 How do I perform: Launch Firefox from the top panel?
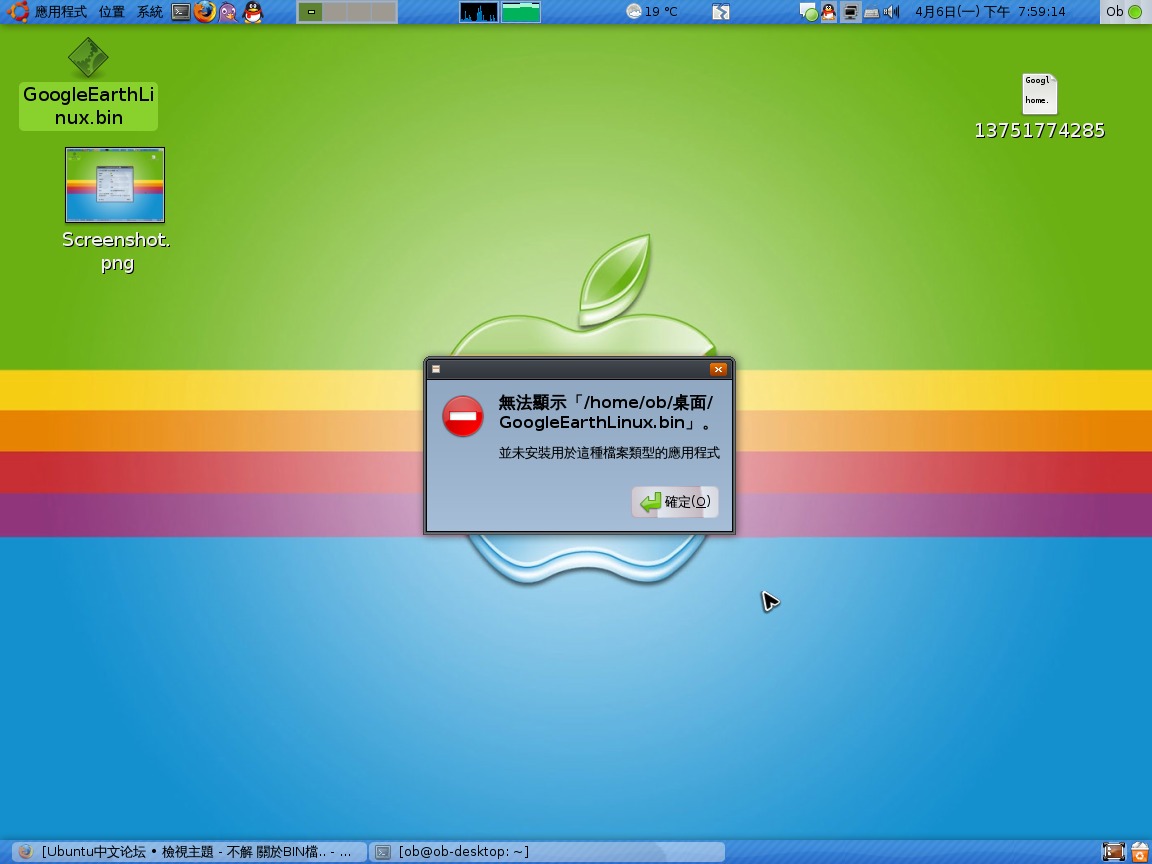tap(205, 12)
